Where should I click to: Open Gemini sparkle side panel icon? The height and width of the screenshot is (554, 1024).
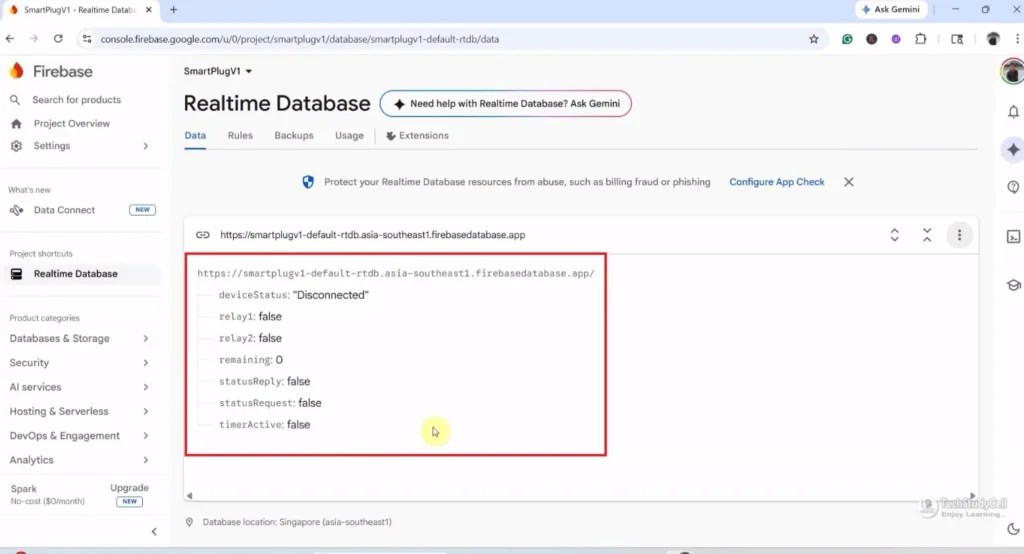tap(1013, 150)
